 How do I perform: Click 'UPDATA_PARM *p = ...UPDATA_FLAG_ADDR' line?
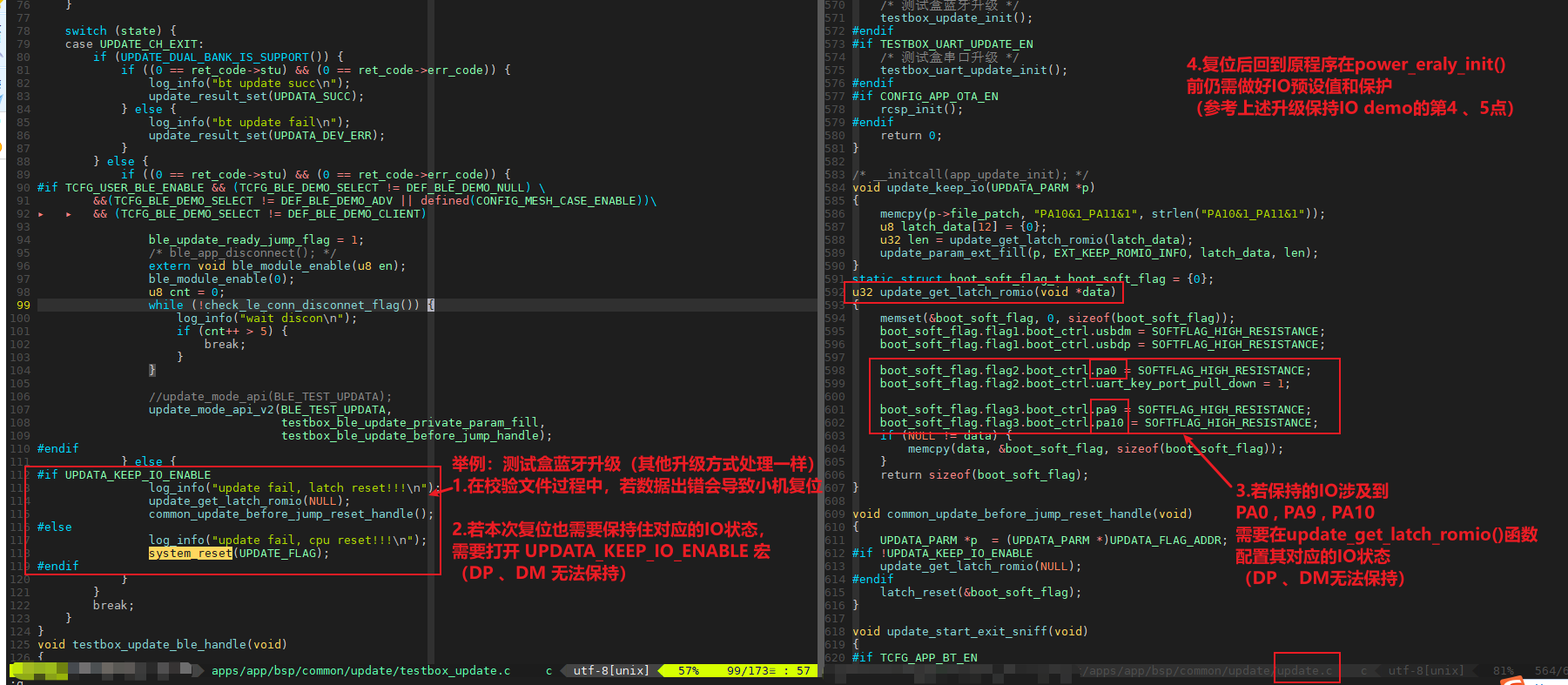tap(1053, 540)
